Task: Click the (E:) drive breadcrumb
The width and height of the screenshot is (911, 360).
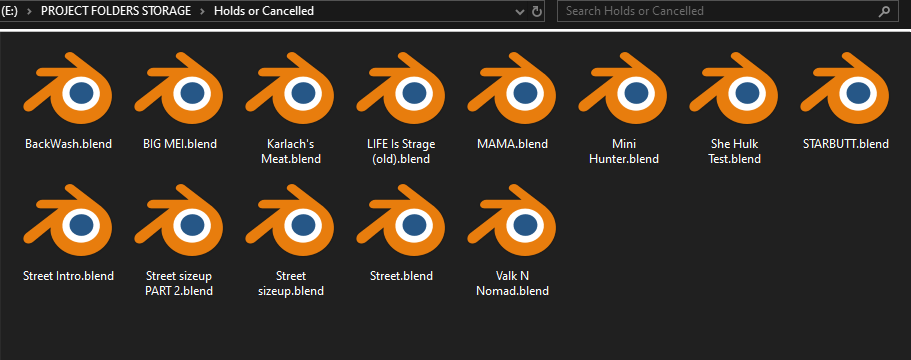Action: 9,11
